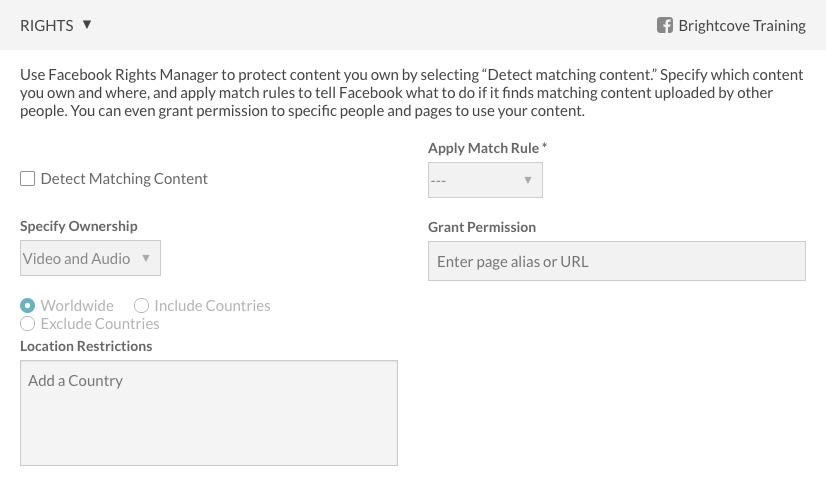Select the Worldwide radio button
826x478 pixels.
point(28,306)
